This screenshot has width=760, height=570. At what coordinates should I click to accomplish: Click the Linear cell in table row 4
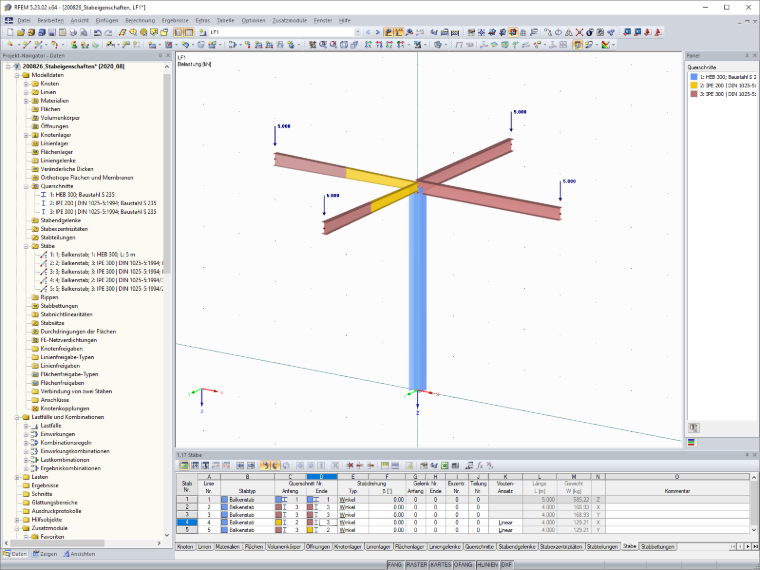(x=505, y=522)
